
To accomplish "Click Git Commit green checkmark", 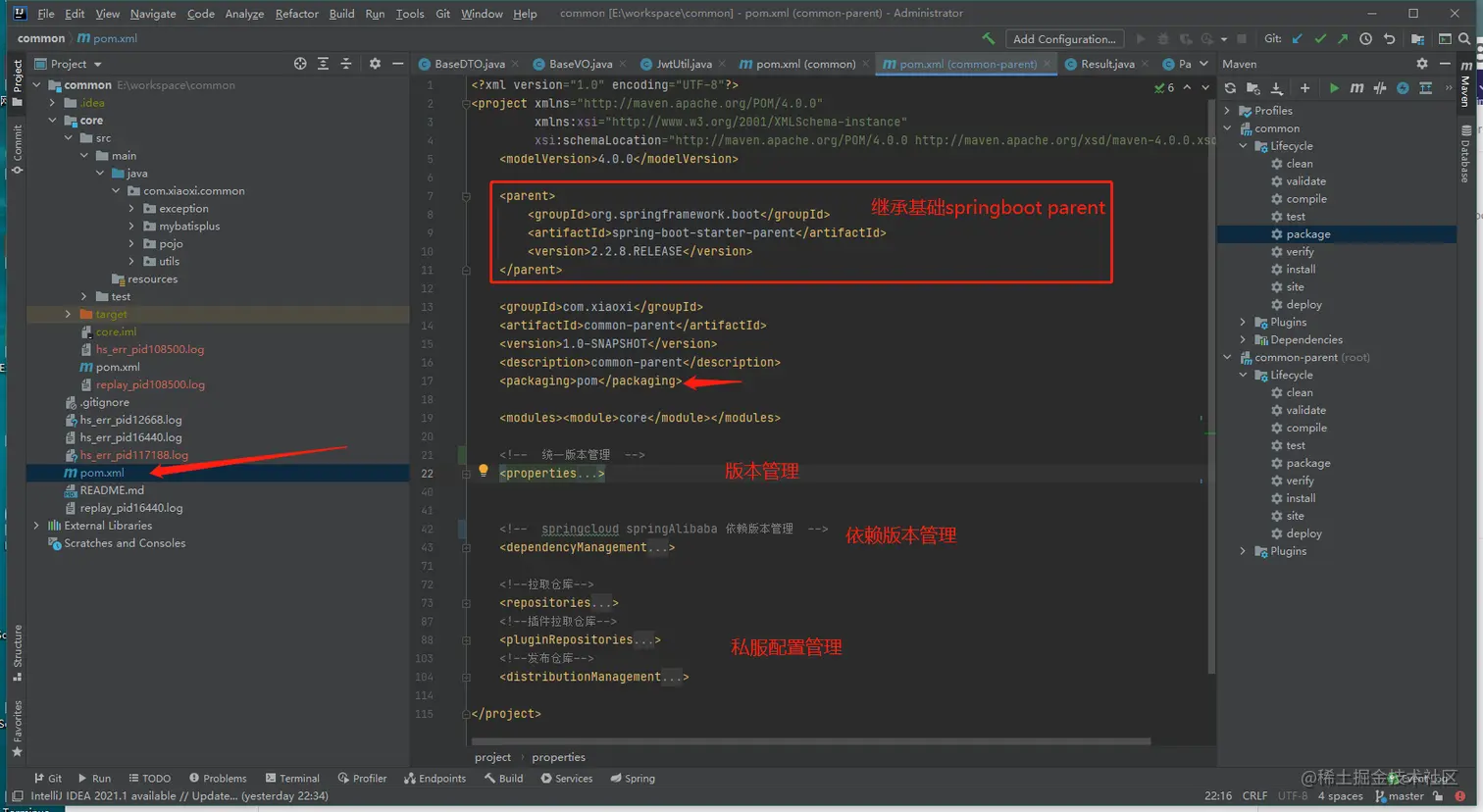I will pos(1320,39).
